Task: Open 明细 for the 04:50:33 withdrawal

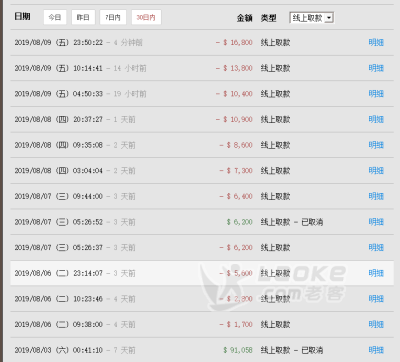Action: click(376, 94)
